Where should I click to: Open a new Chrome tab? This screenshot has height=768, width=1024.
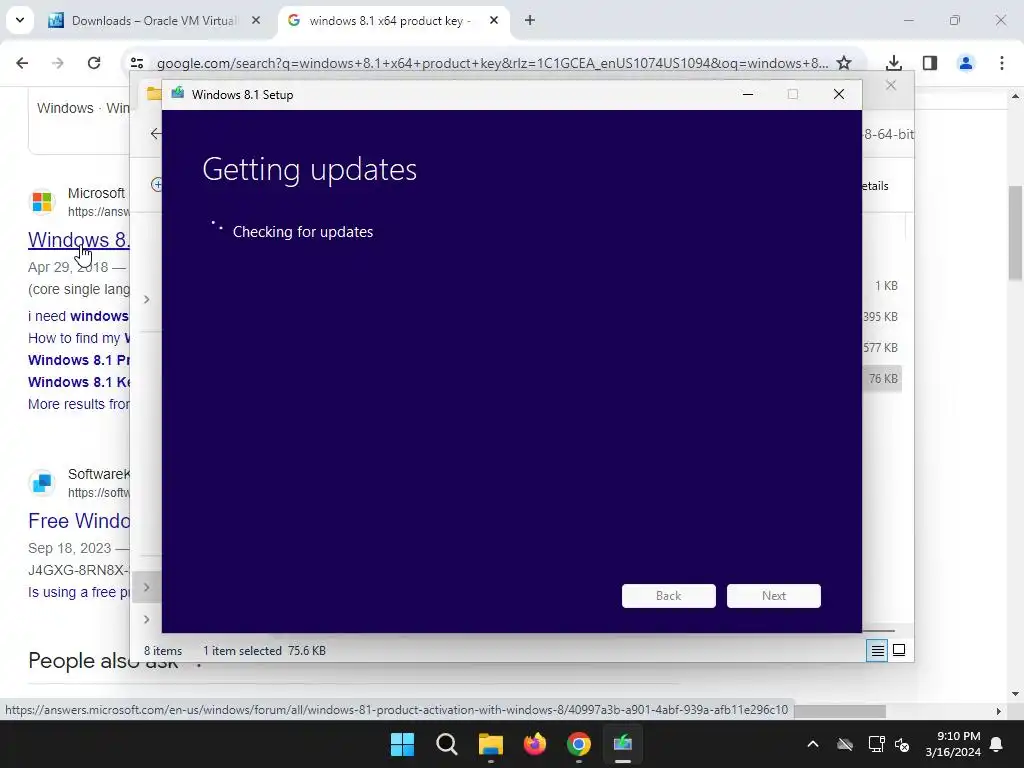click(530, 20)
